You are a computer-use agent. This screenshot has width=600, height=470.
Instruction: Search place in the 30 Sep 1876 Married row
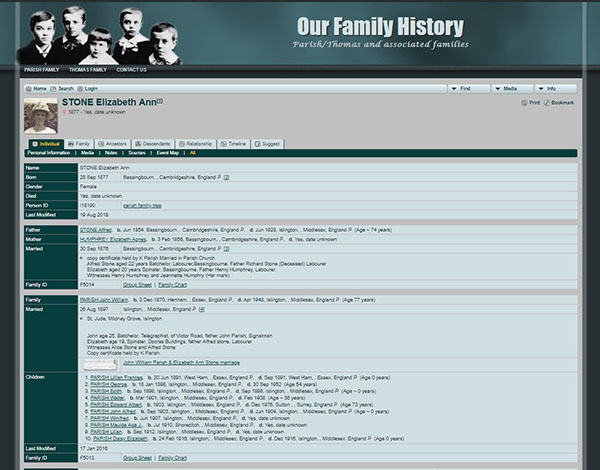(219, 248)
